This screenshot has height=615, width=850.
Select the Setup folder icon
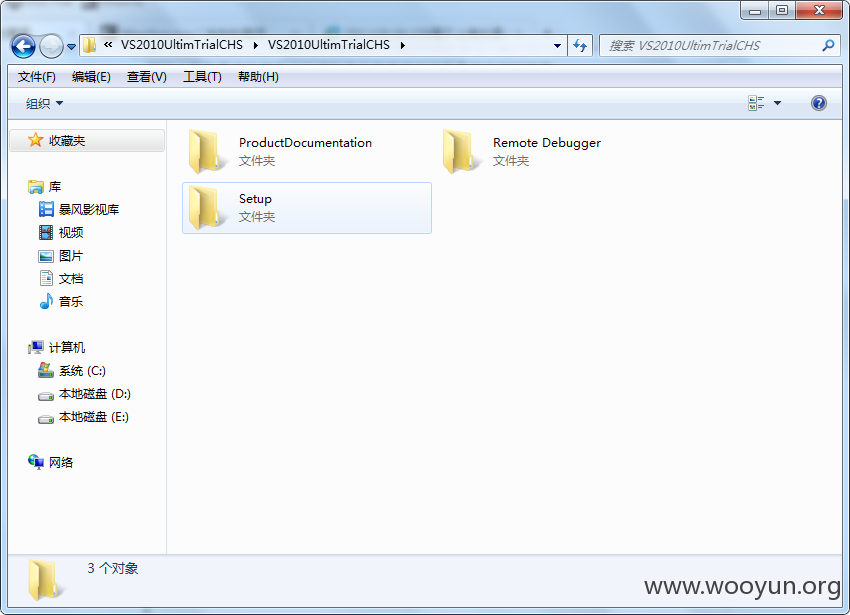click(208, 208)
